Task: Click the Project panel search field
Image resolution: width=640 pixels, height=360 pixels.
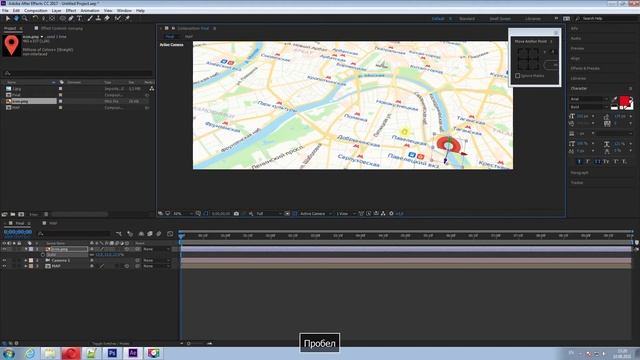Action: 78,73
